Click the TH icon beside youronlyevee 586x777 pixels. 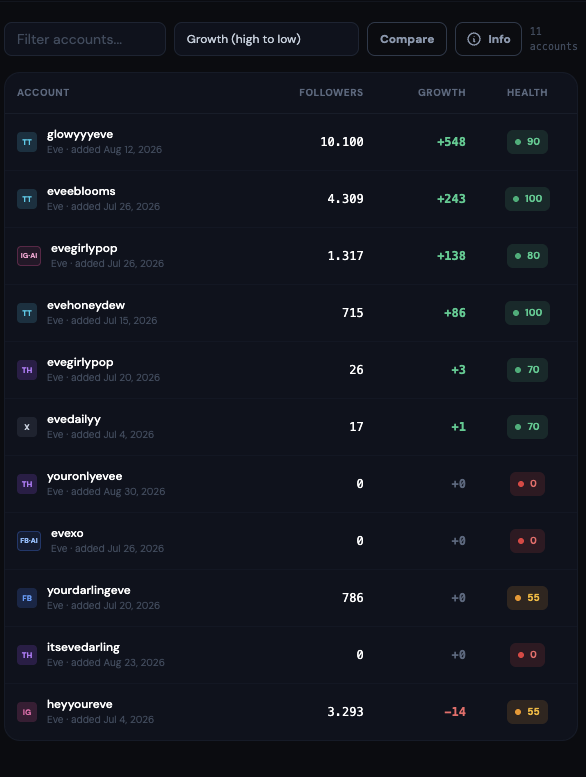tap(27, 484)
